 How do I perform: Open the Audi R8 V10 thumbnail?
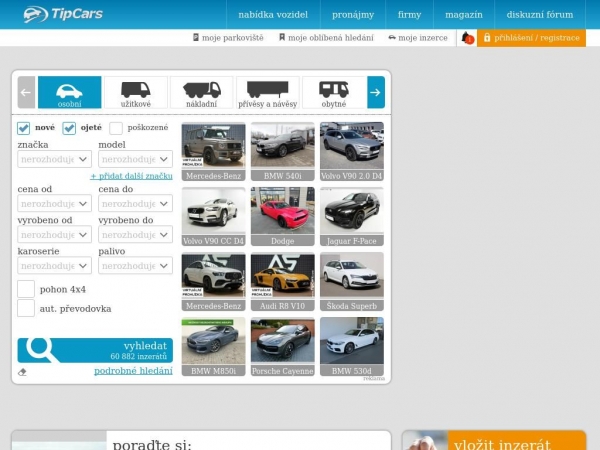point(283,282)
